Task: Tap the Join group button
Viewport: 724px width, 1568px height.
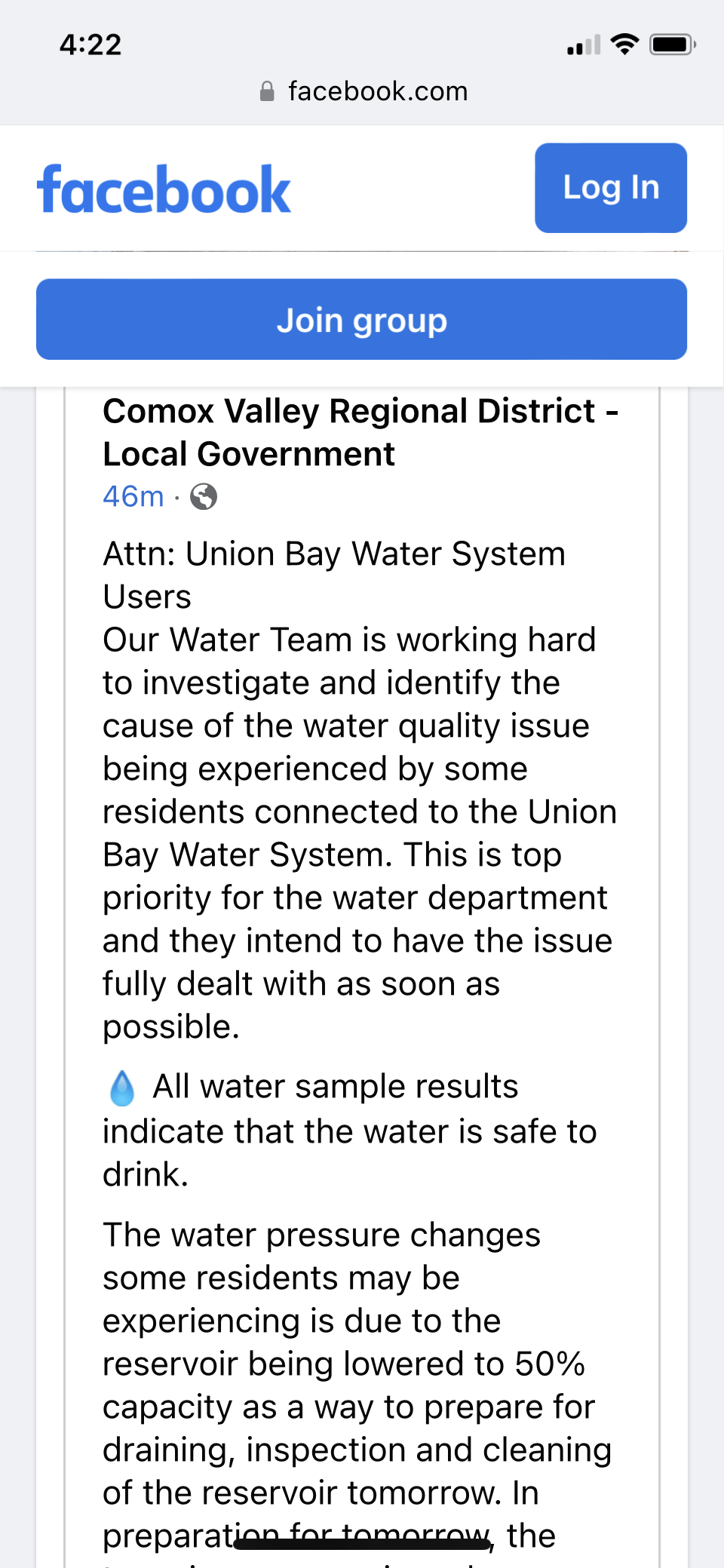Action: point(361,320)
